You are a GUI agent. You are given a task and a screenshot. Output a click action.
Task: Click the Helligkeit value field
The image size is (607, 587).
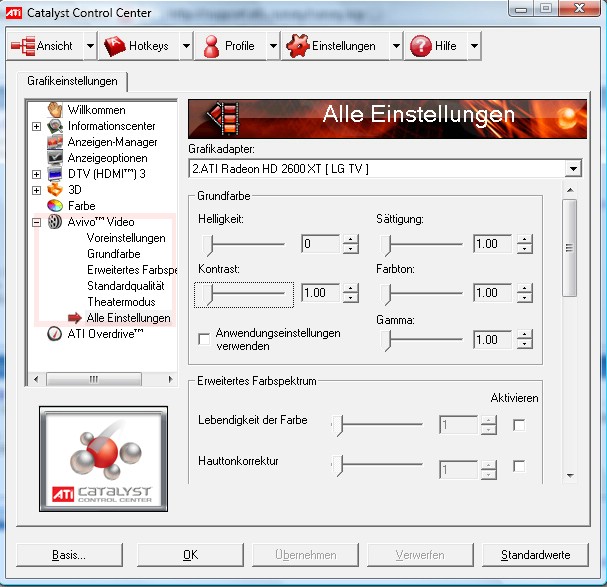click(321, 244)
